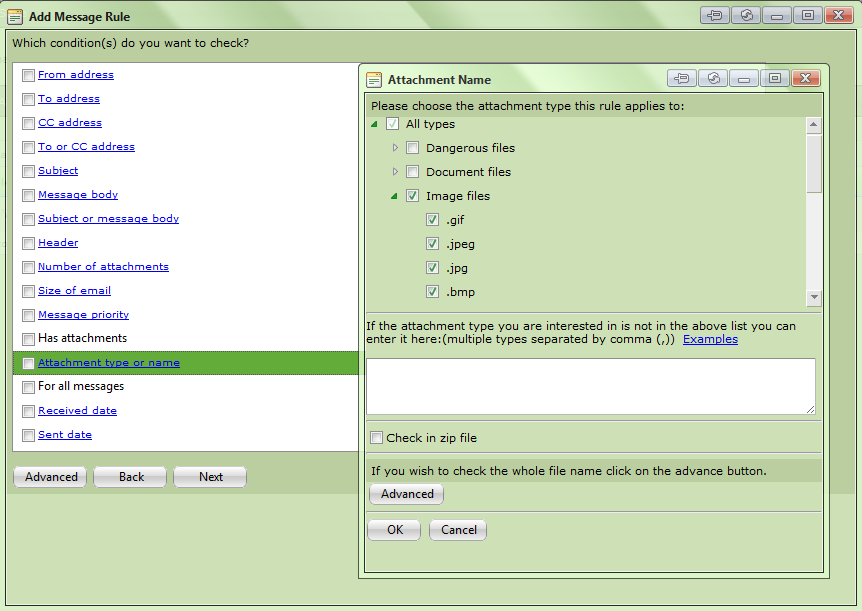Open the From address link
Image resolution: width=862 pixels, height=611 pixels.
(76, 75)
